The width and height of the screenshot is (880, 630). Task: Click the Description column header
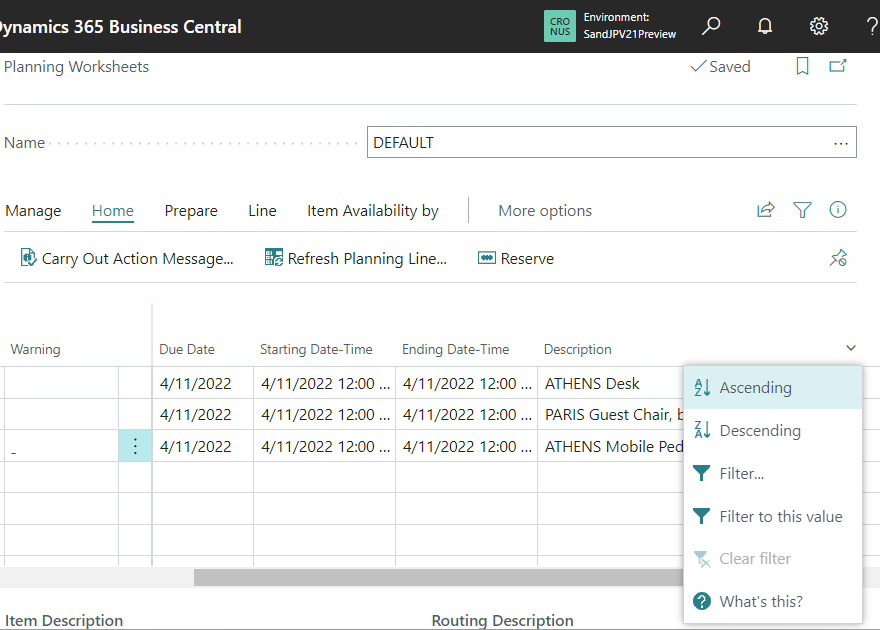pos(578,350)
